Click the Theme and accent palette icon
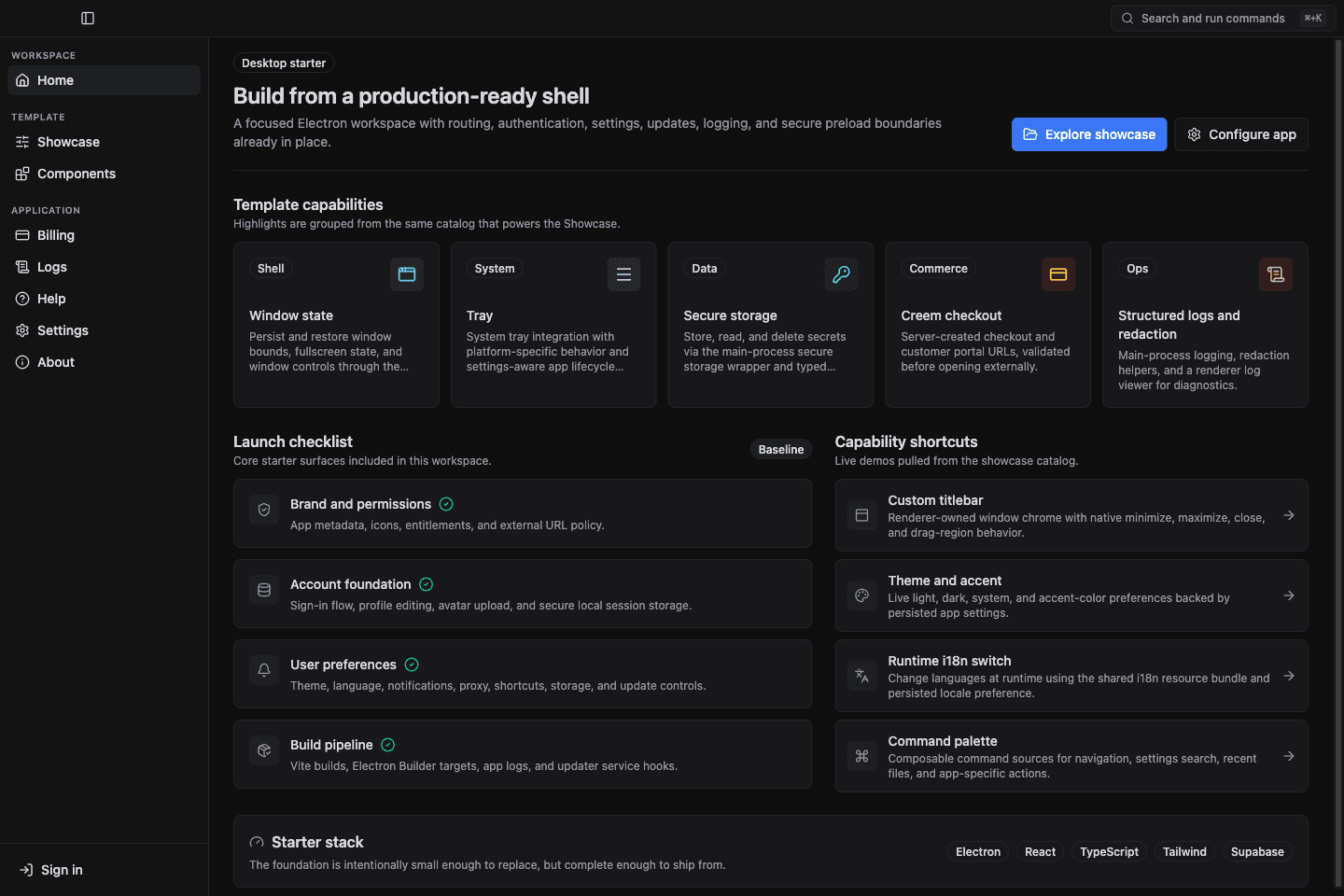This screenshot has width=1344, height=896. (x=862, y=595)
